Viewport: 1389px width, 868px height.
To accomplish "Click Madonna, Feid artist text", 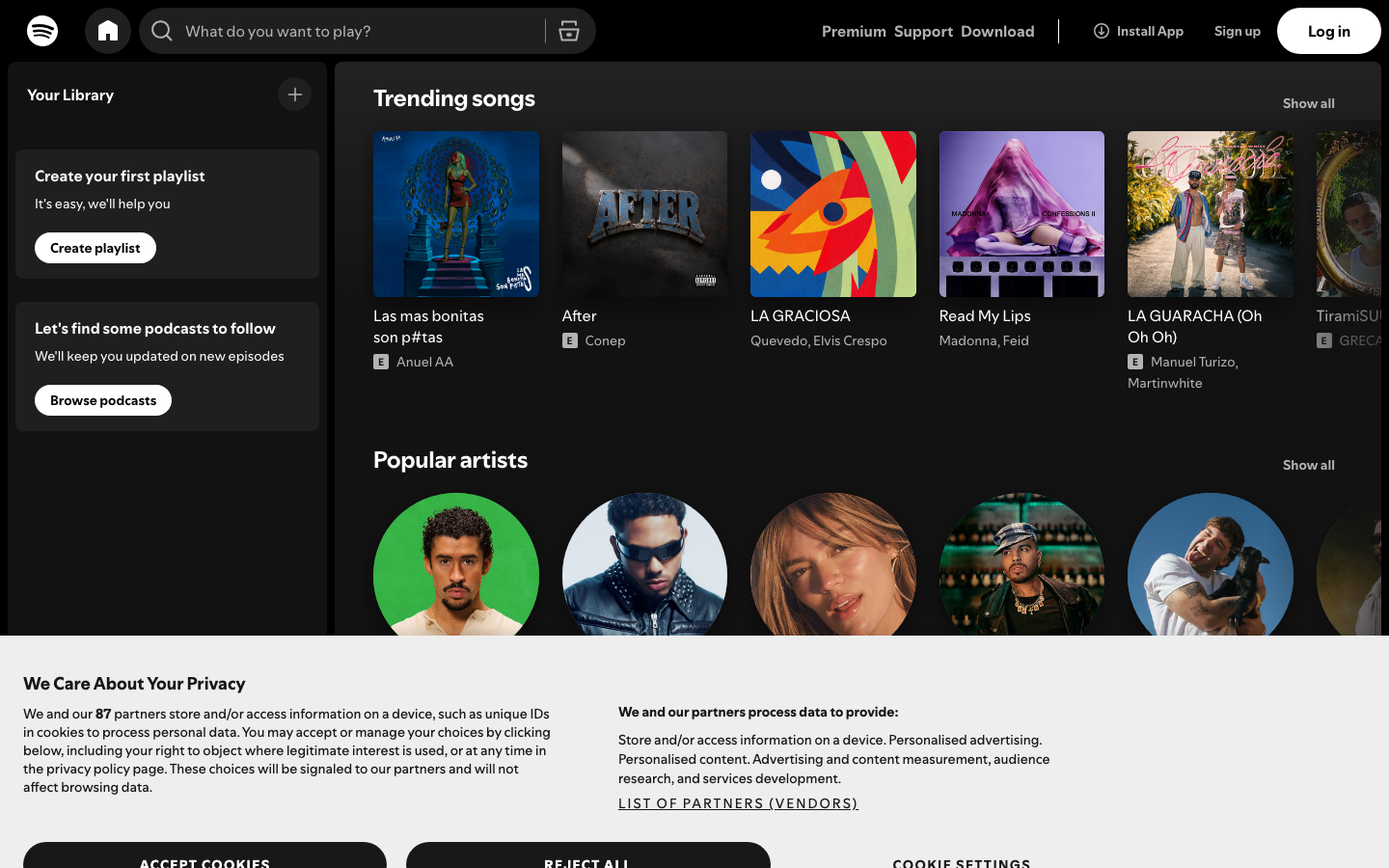I will [x=984, y=340].
